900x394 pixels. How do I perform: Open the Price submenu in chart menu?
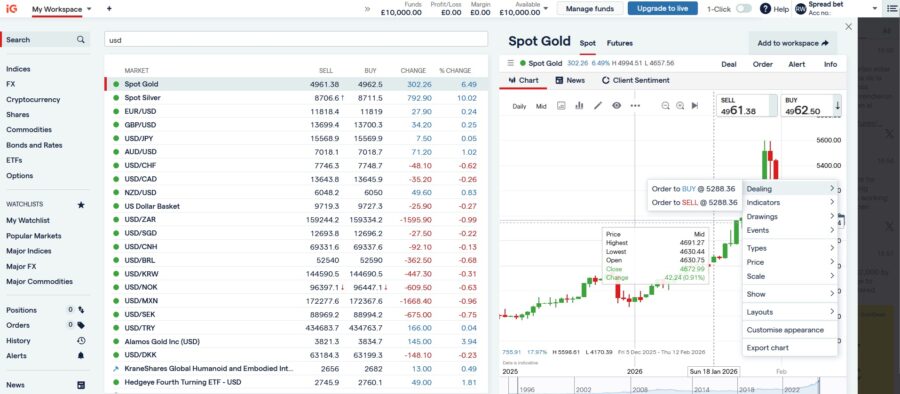tap(790, 262)
